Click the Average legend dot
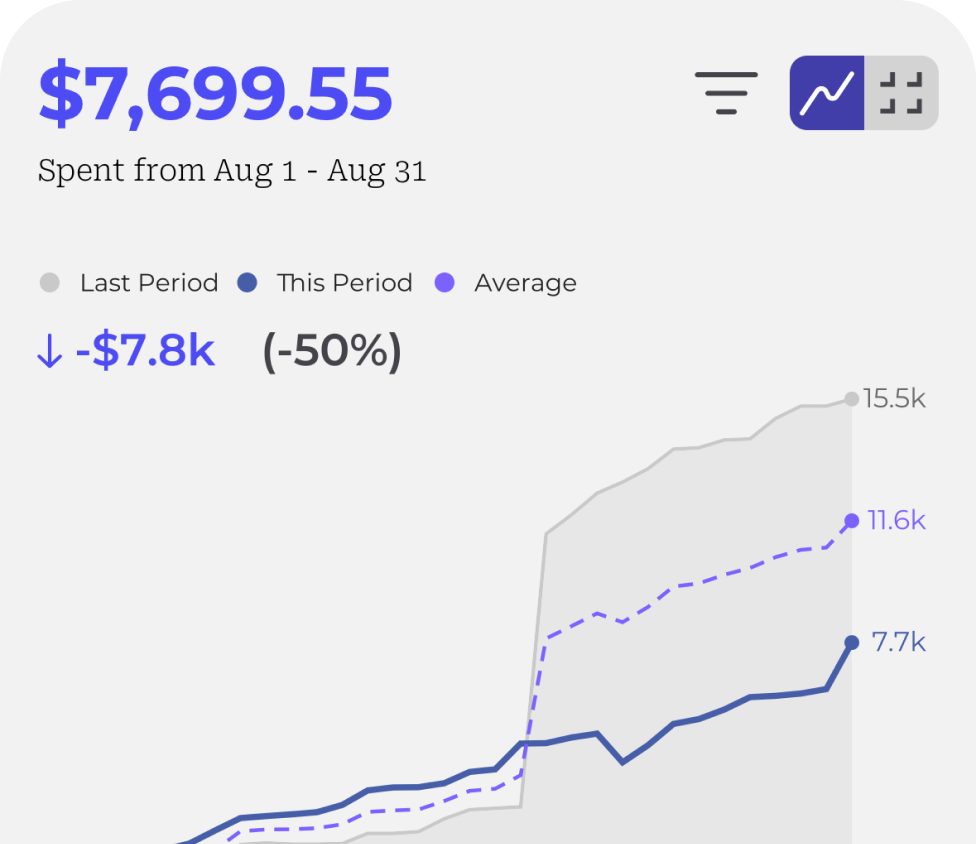Screen dimensions: 976x844 tap(442, 283)
